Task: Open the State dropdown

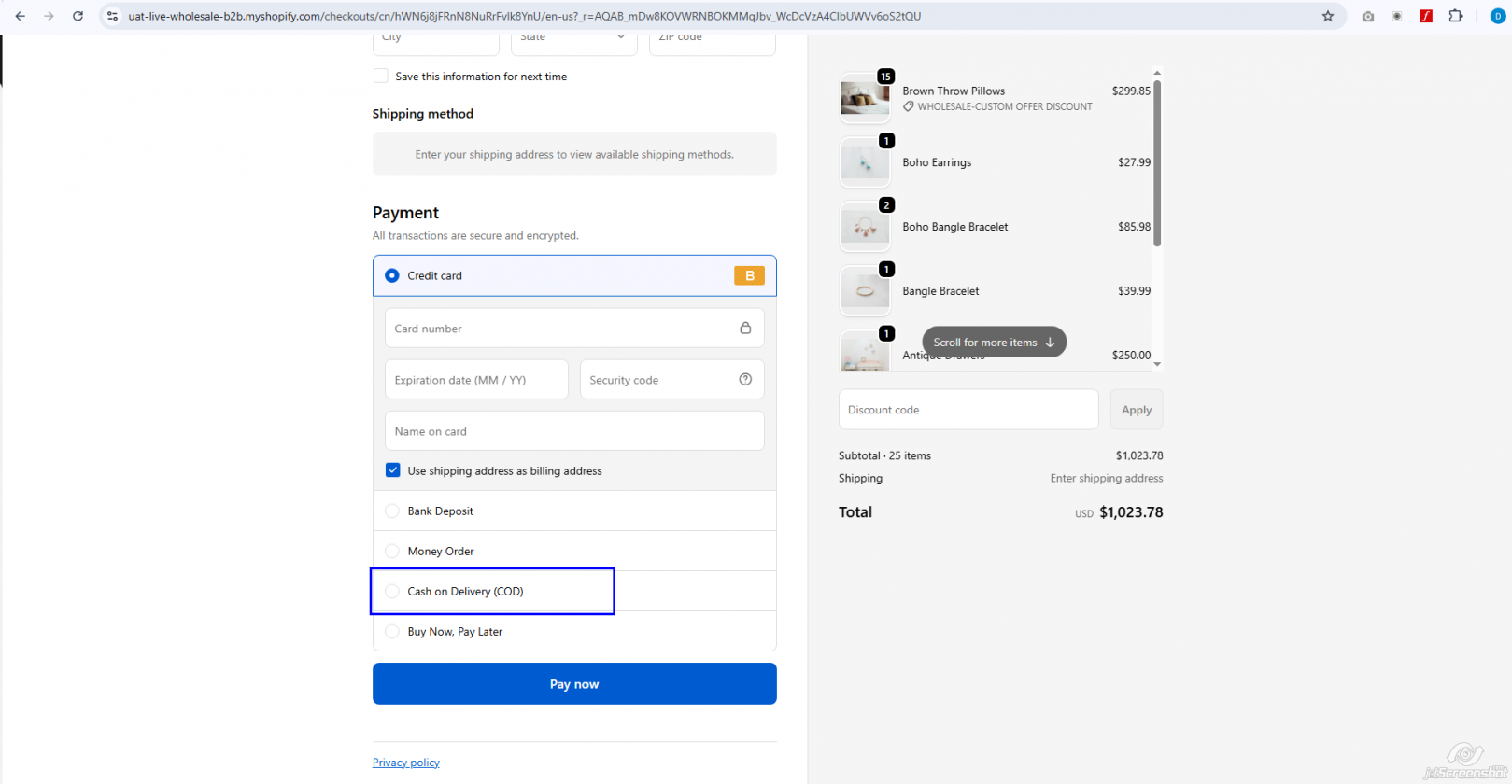Action: point(573,39)
